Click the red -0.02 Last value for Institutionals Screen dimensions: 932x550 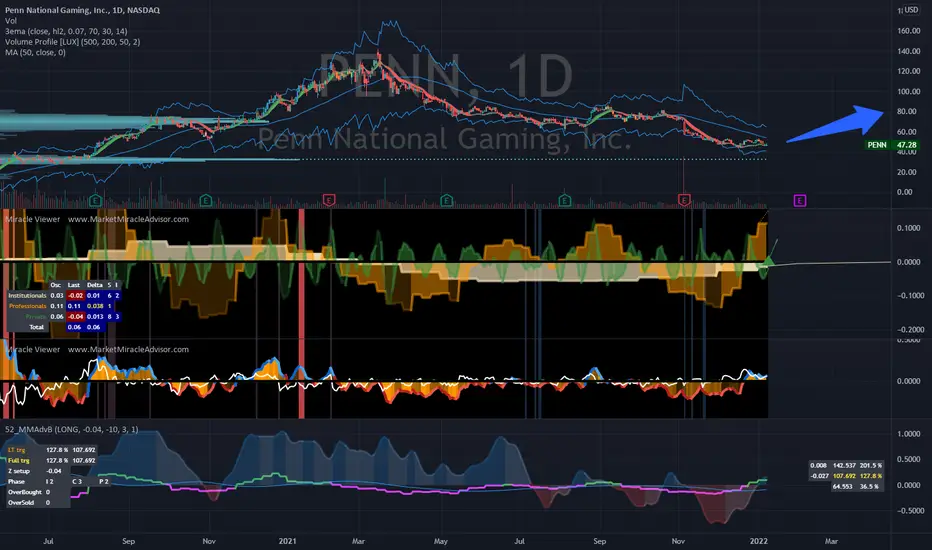pos(75,296)
